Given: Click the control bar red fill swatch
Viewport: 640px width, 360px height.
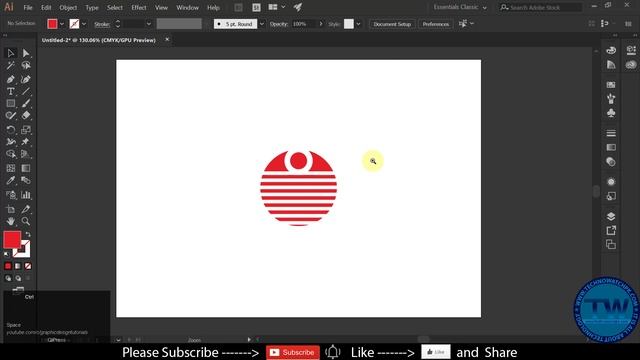Looking at the screenshot, I should coord(52,24).
